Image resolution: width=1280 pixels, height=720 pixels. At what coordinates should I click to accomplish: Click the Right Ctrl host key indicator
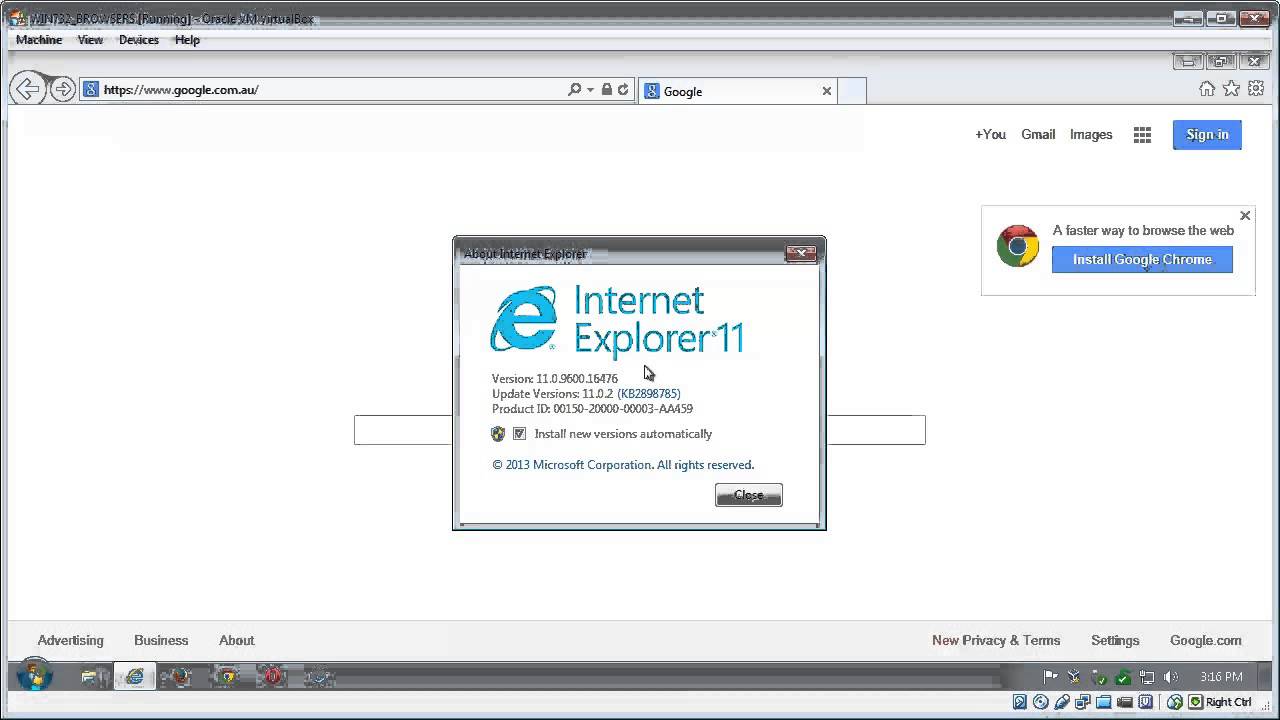pyautogui.click(x=1229, y=702)
